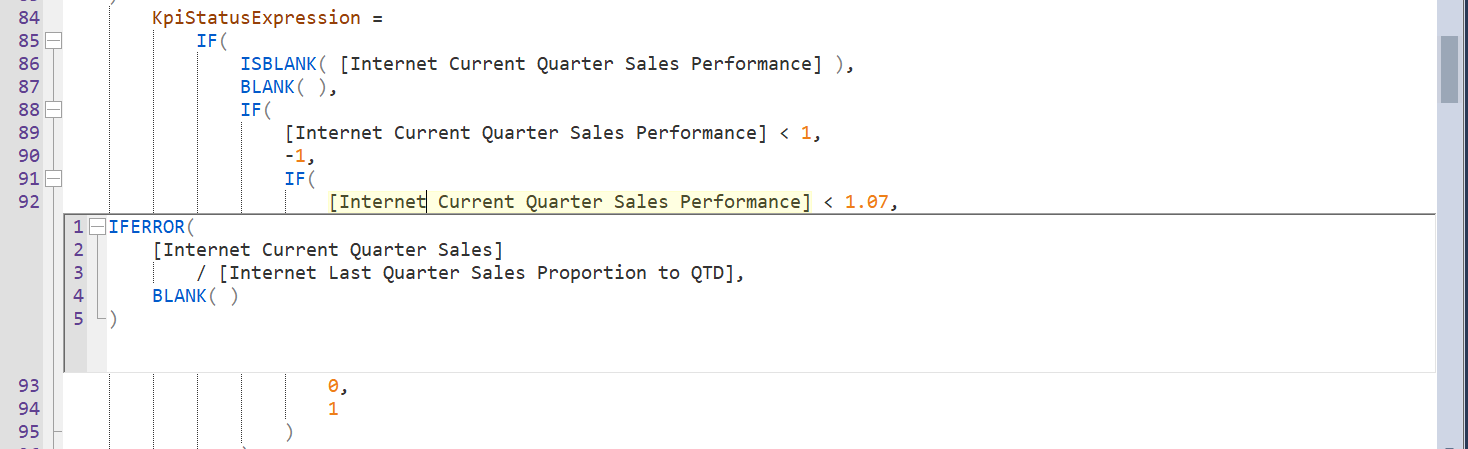
Task: Collapse the IFERROR block in peek window
Action: click(97, 227)
